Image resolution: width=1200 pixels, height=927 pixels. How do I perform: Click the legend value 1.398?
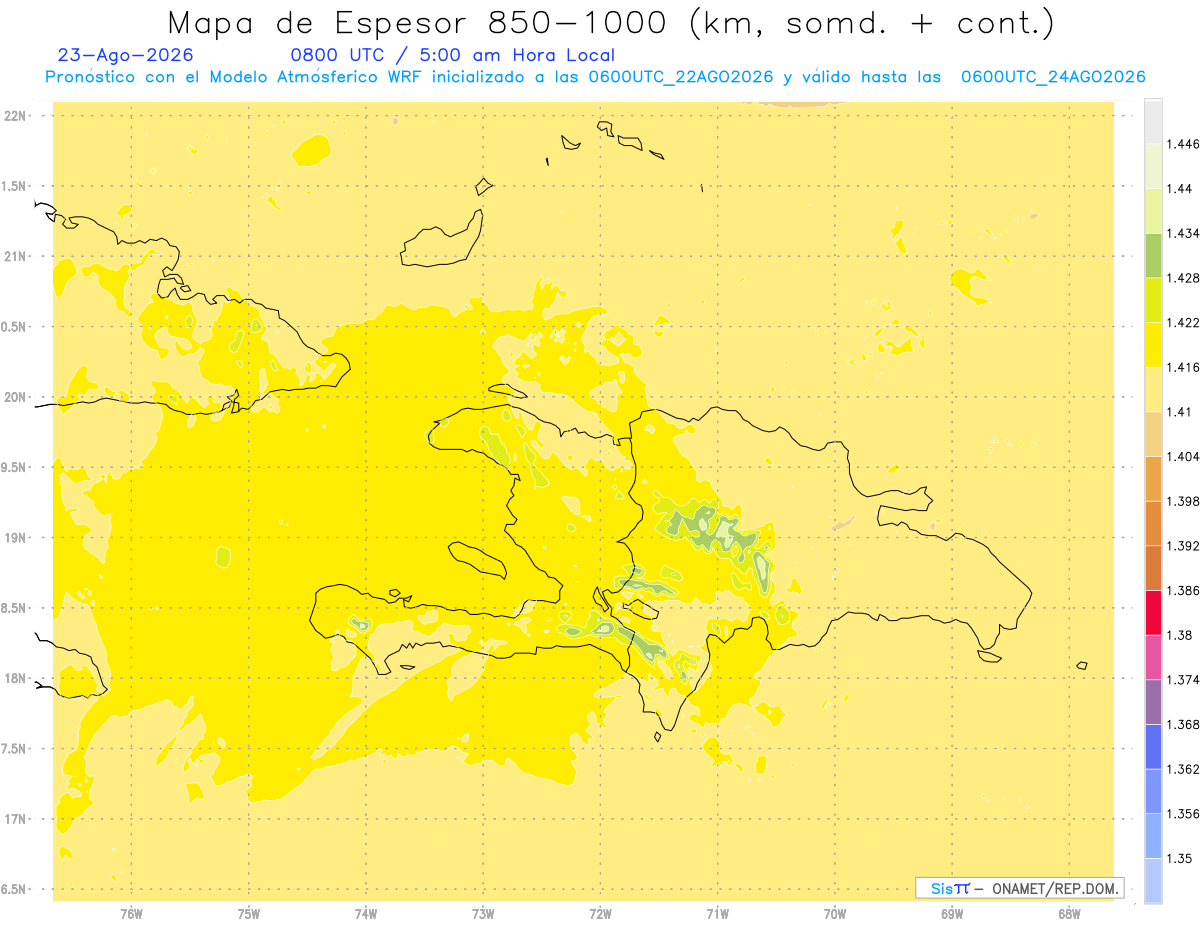tap(1185, 501)
